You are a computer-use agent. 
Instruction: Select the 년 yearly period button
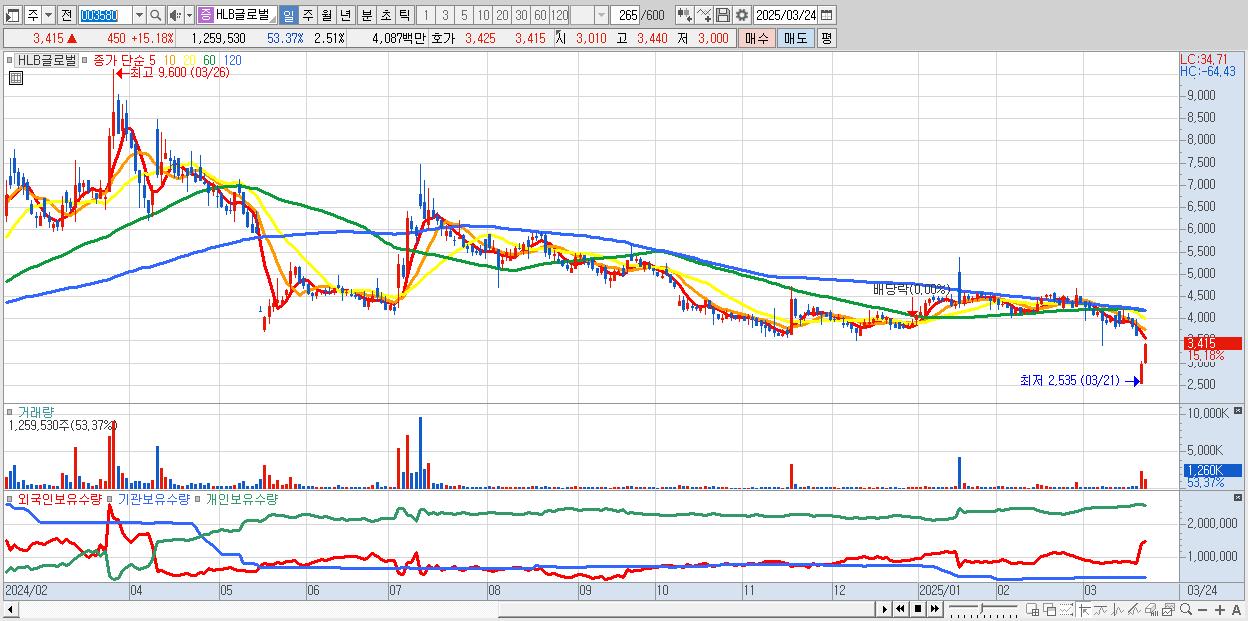click(x=345, y=16)
